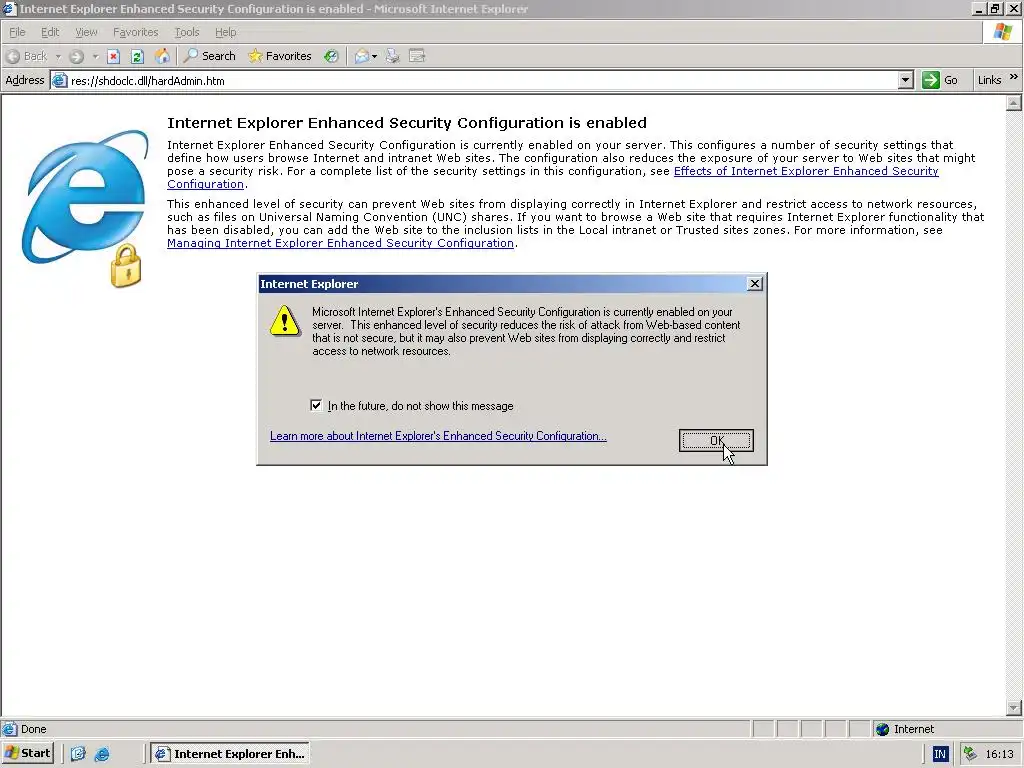The image size is (1024, 768).
Task: Open the View menu
Action: (x=86, y=32)
